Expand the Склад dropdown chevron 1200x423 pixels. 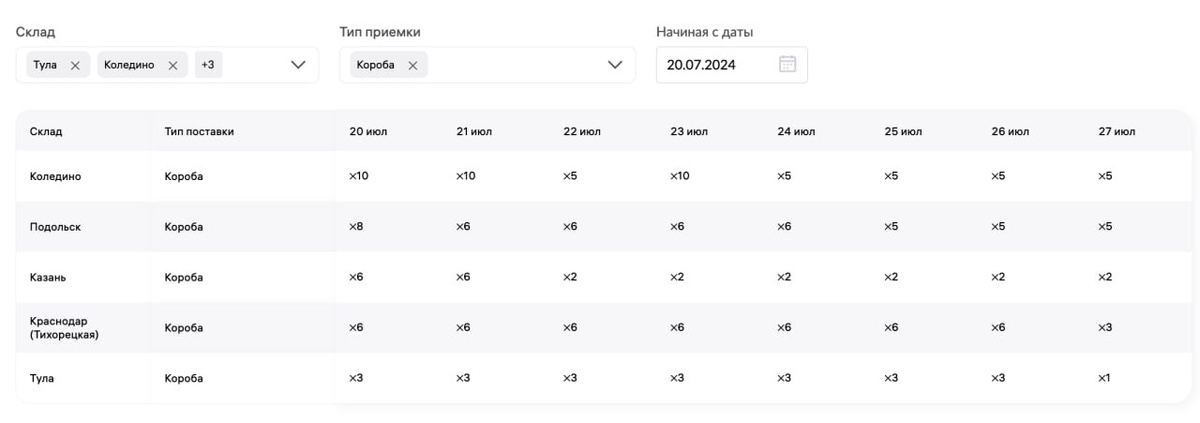point(297,65)
